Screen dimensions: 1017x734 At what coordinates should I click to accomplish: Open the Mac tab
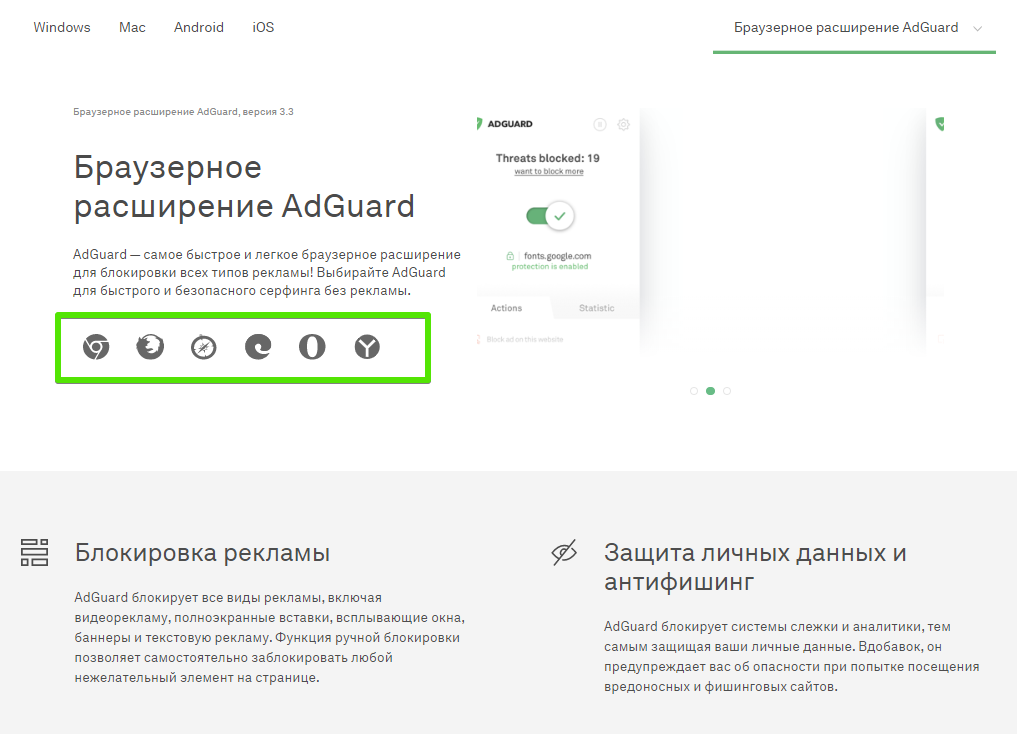tap(132, 27)
